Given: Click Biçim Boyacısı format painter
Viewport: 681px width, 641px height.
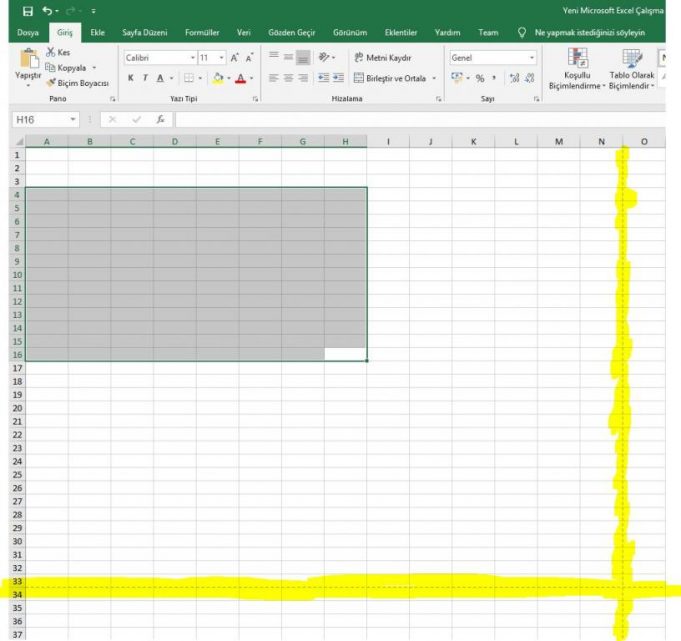Looking at the screenshot, I should click(x=77, y=83).
